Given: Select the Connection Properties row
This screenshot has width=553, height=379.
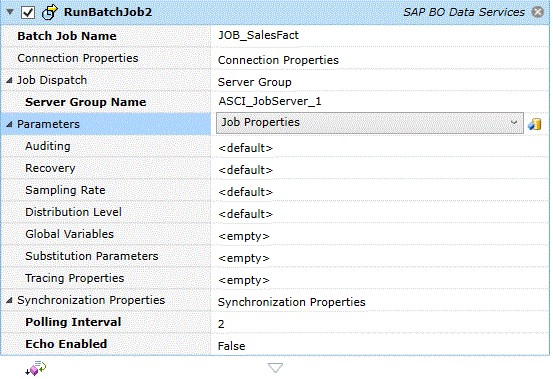Looking at the screenshot, I should [275, 59].
